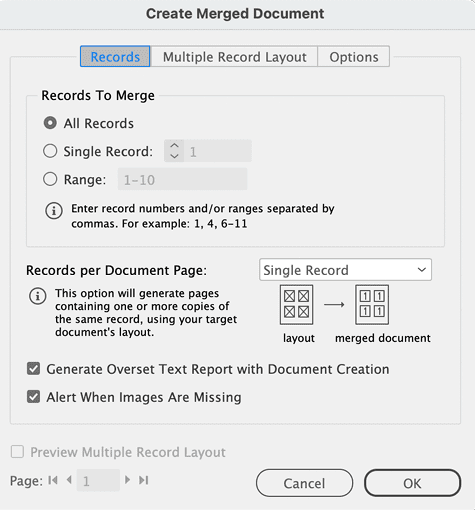Open the Options tab
Viewport: 475px width, 510px height.
[x=354, y=57]
